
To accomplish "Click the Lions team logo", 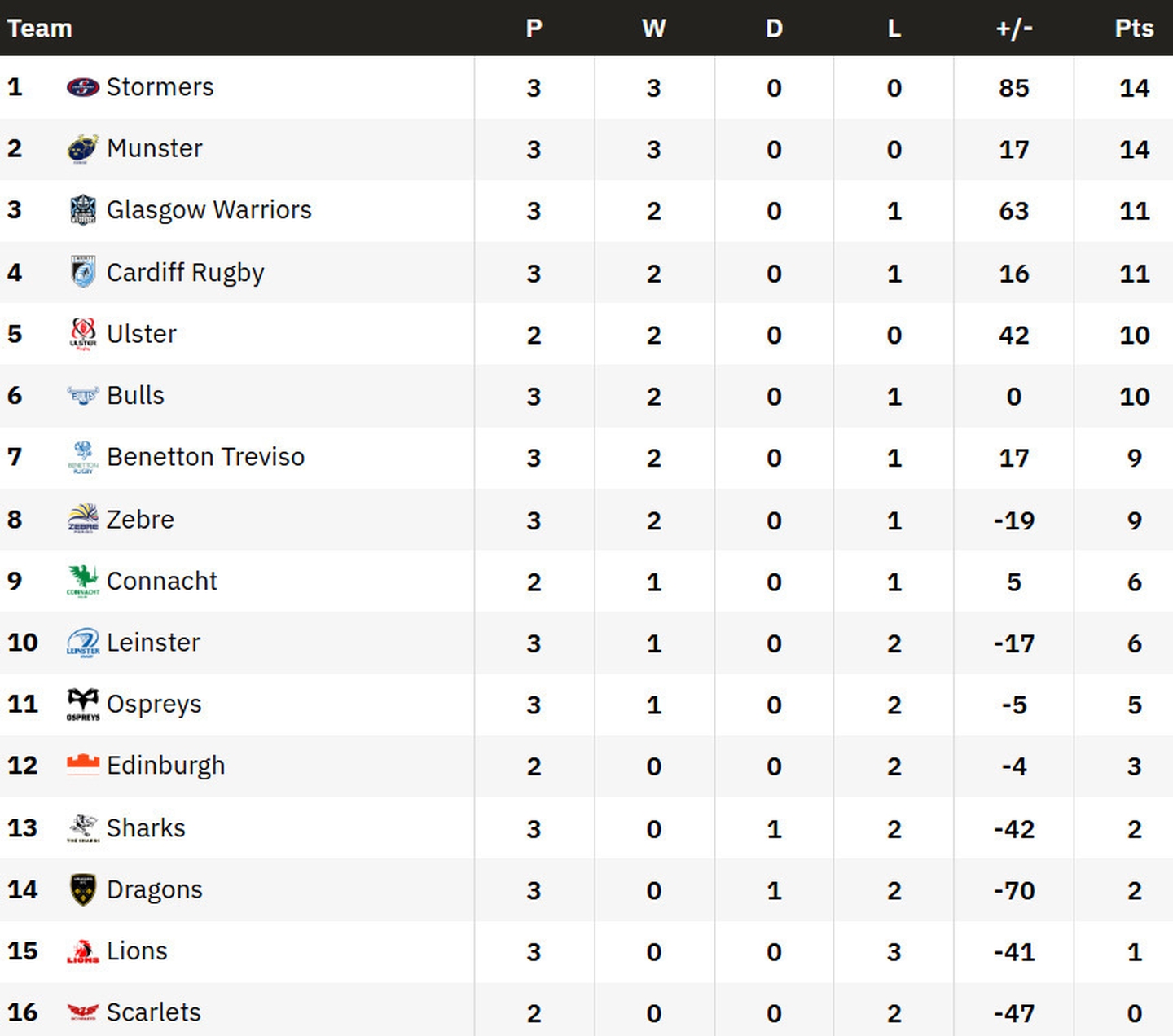I will pos(82,951).
